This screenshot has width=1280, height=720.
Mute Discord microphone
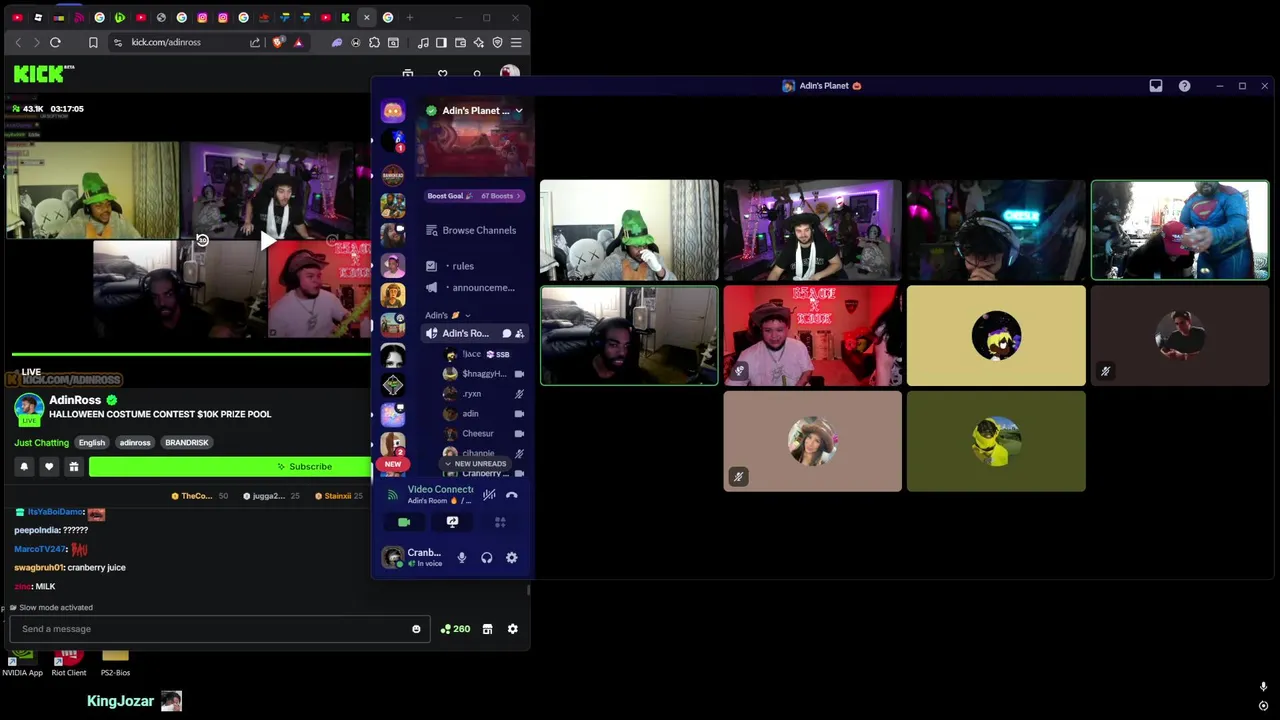click(462, 558)
